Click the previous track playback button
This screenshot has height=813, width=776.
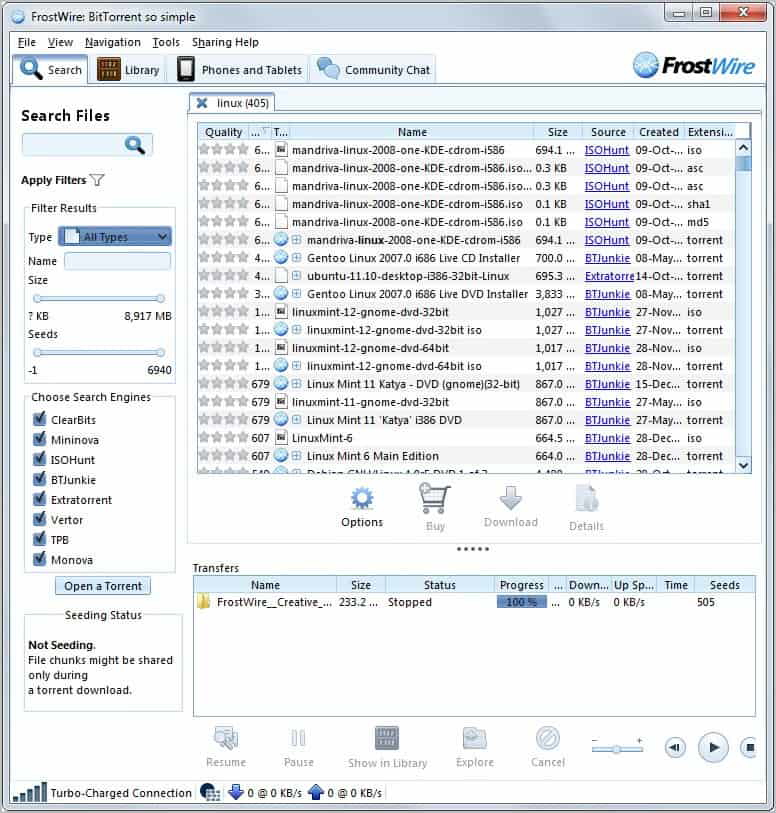[x=675, y=747]
